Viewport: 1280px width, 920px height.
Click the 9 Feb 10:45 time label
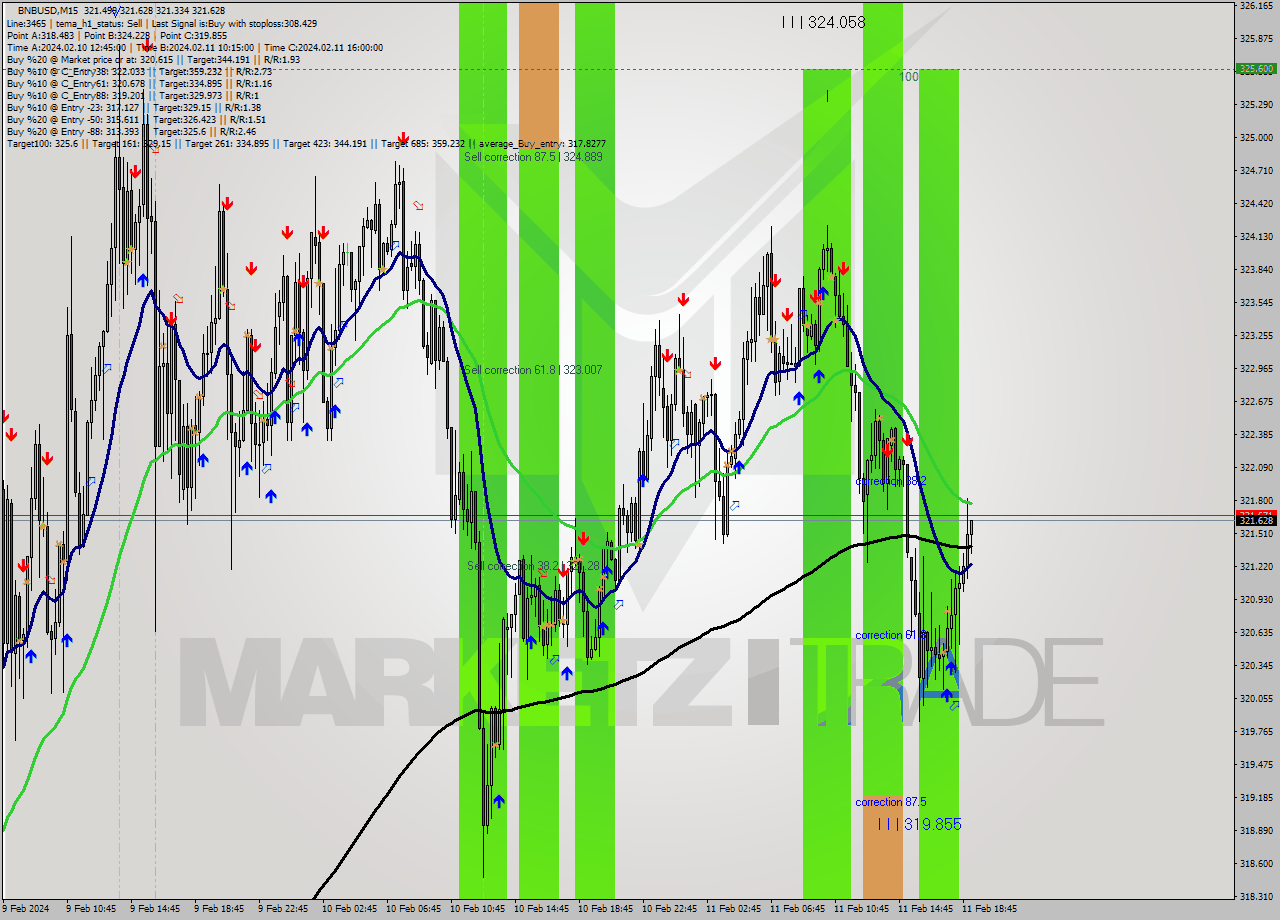point(91,909)
